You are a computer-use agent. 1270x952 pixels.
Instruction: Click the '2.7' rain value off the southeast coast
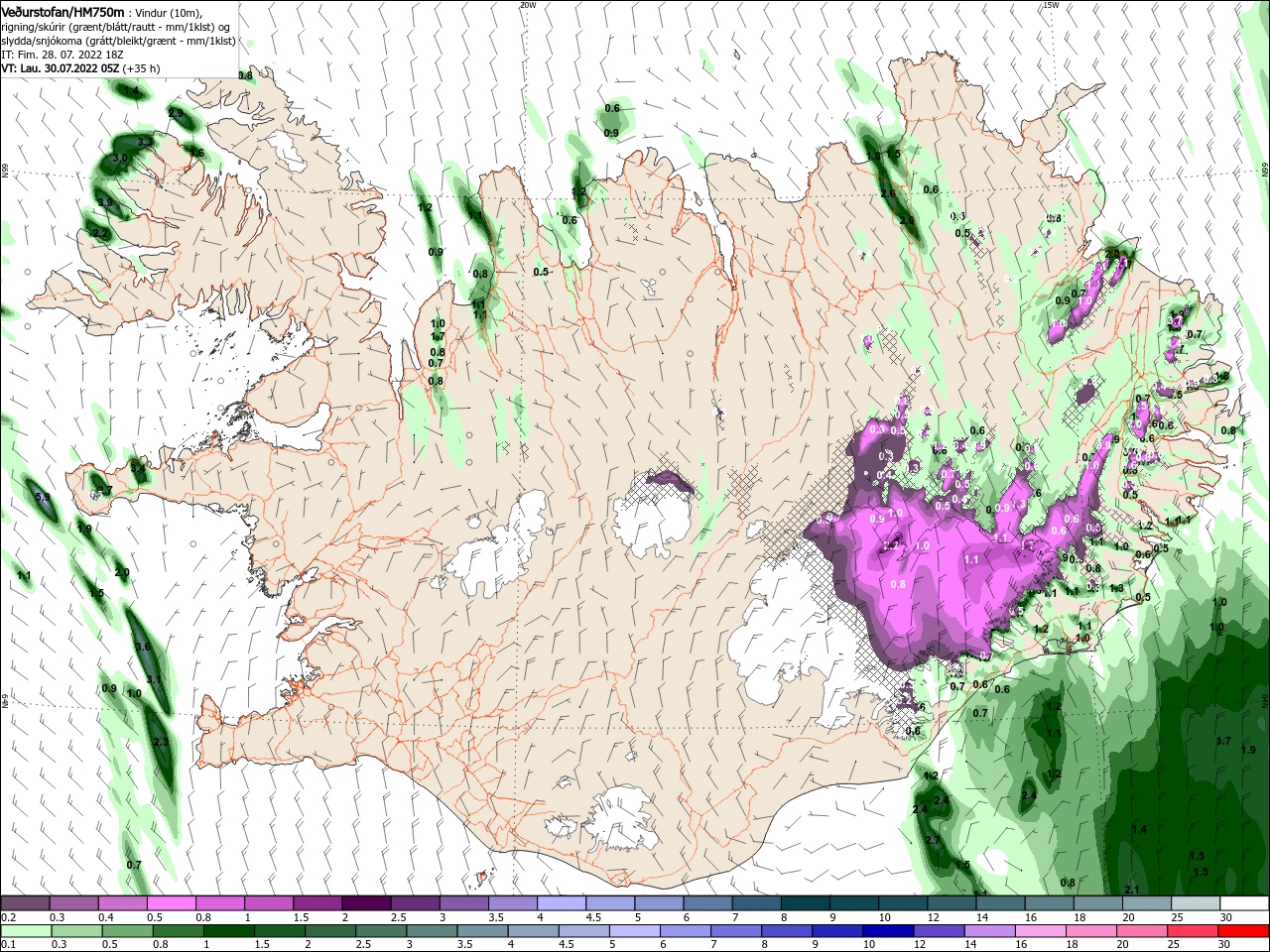tap(933, 840)
